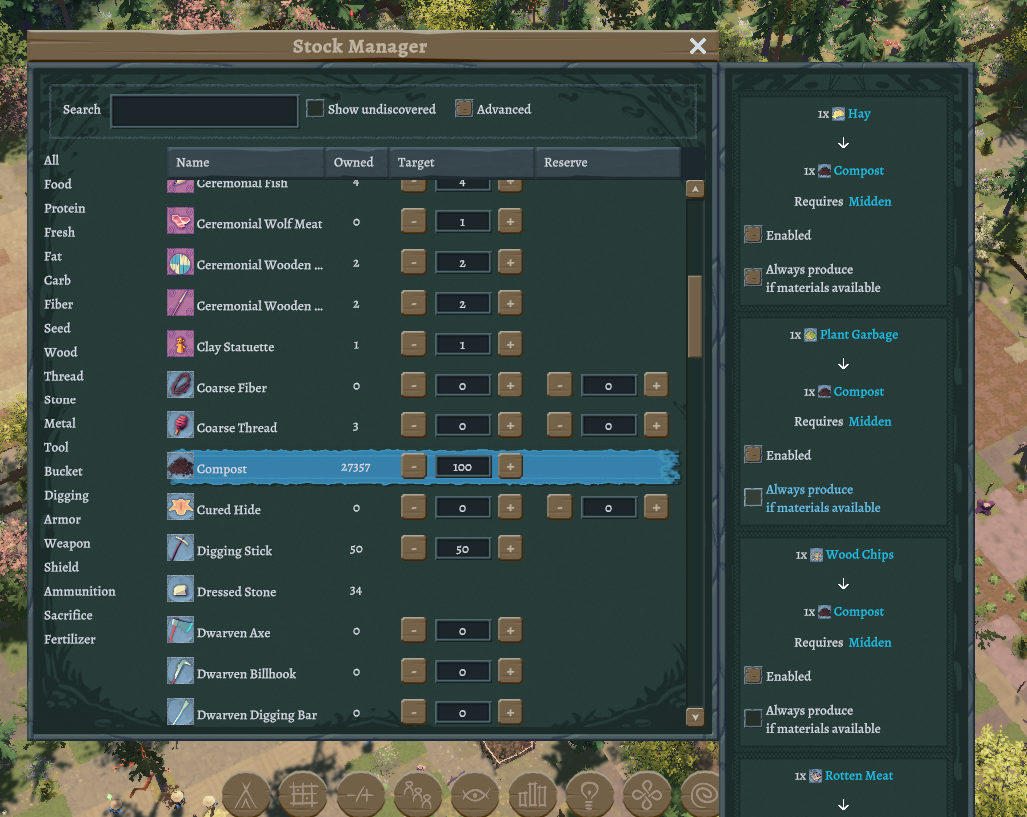
Task: Select the Protein category filter
Action: click(64, 208)
